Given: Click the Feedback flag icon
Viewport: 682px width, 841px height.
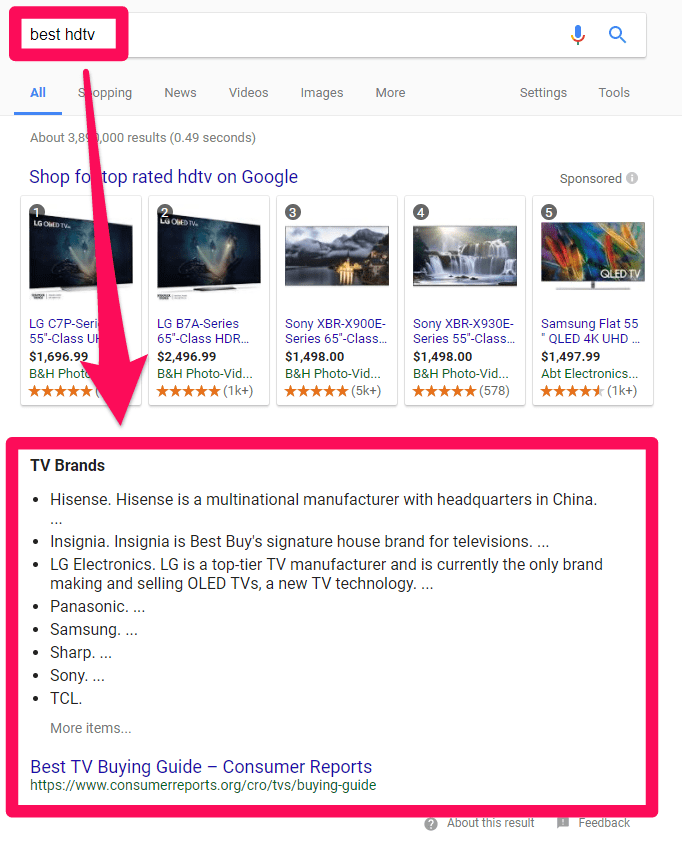Looking at the screenshot, I should 562,823.
